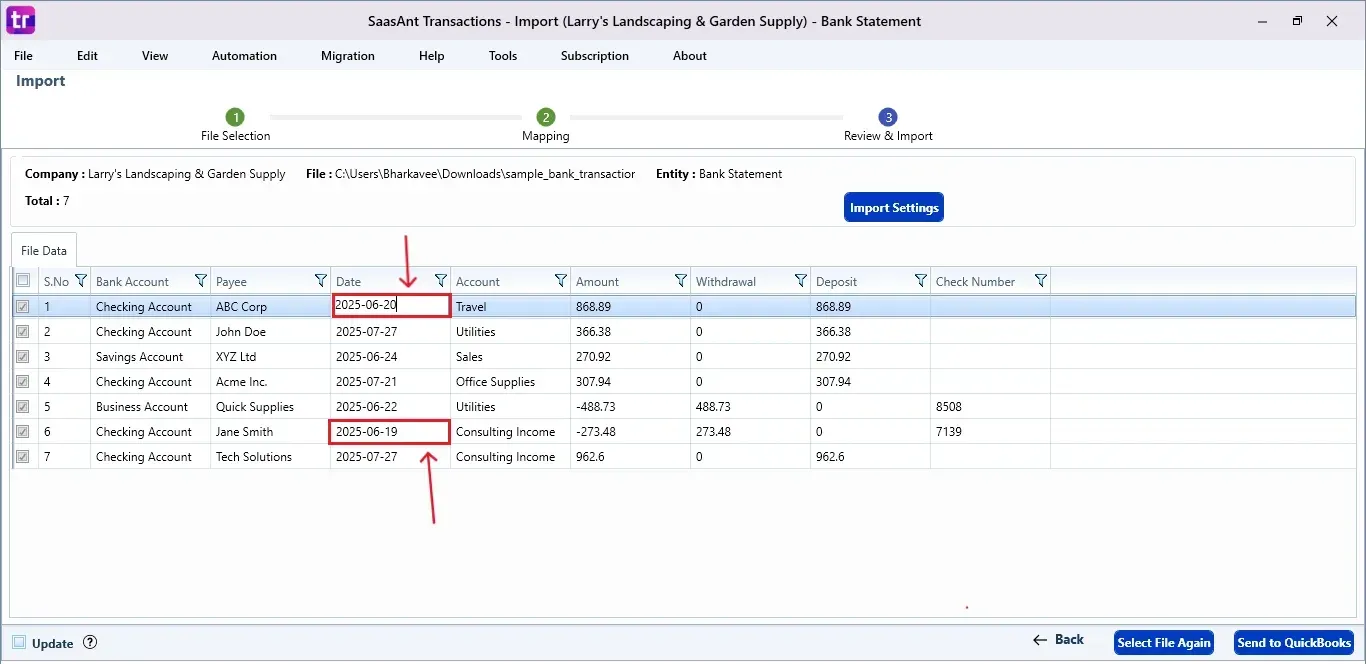Screen dimensions: 1366x664
Task: Open the Automation menu
Action: click(x=244, y=56)
